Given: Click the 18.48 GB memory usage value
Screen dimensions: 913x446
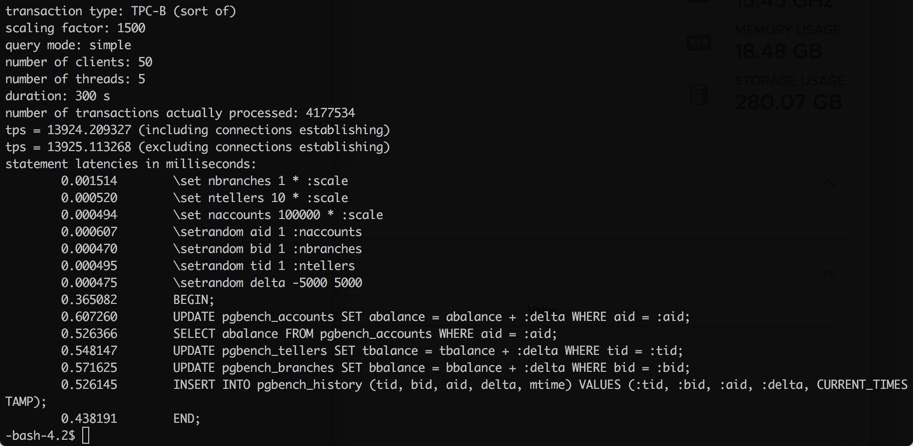Looking at the screenshot, I should tap(777, 51).
